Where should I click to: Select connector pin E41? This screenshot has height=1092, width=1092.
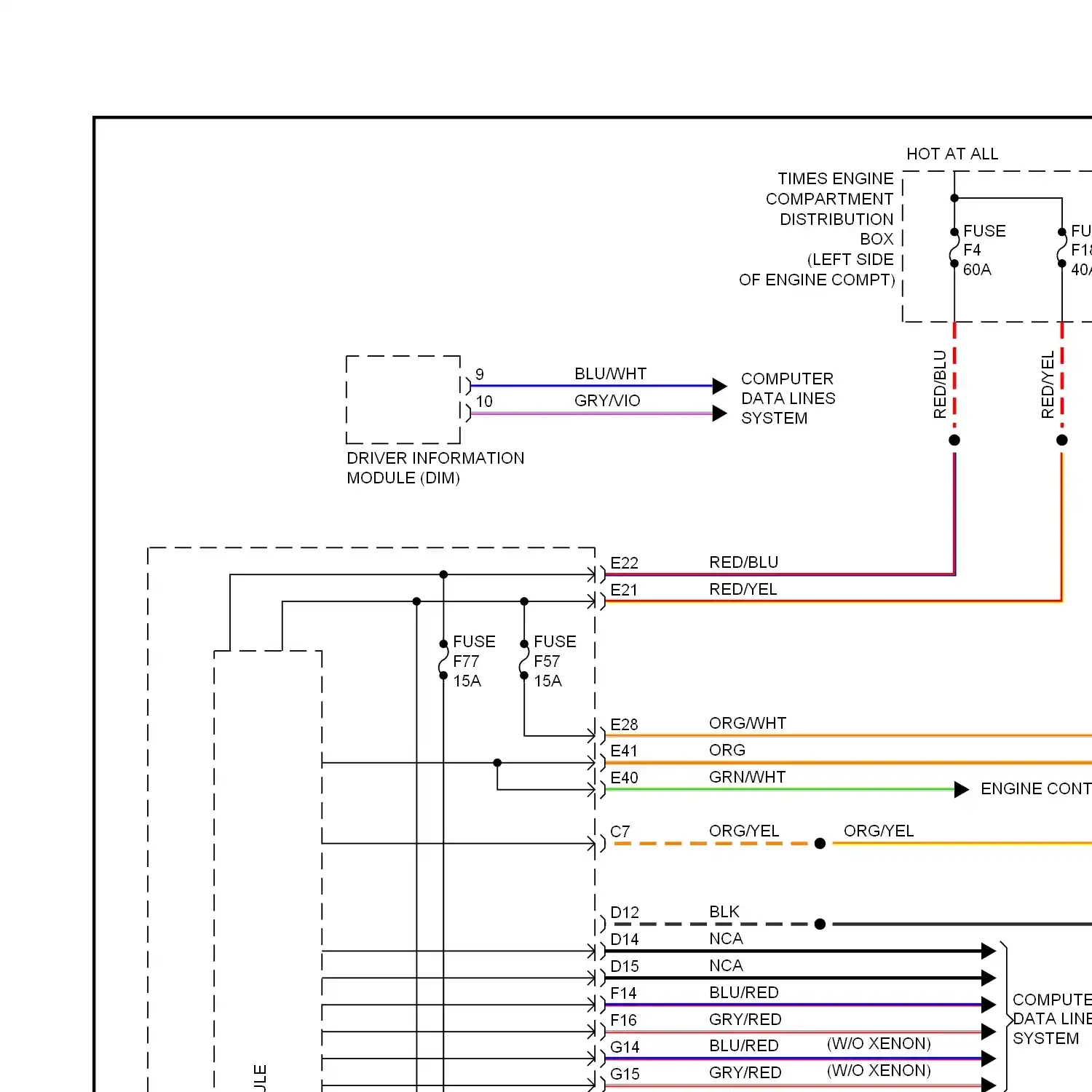[624, 751]
